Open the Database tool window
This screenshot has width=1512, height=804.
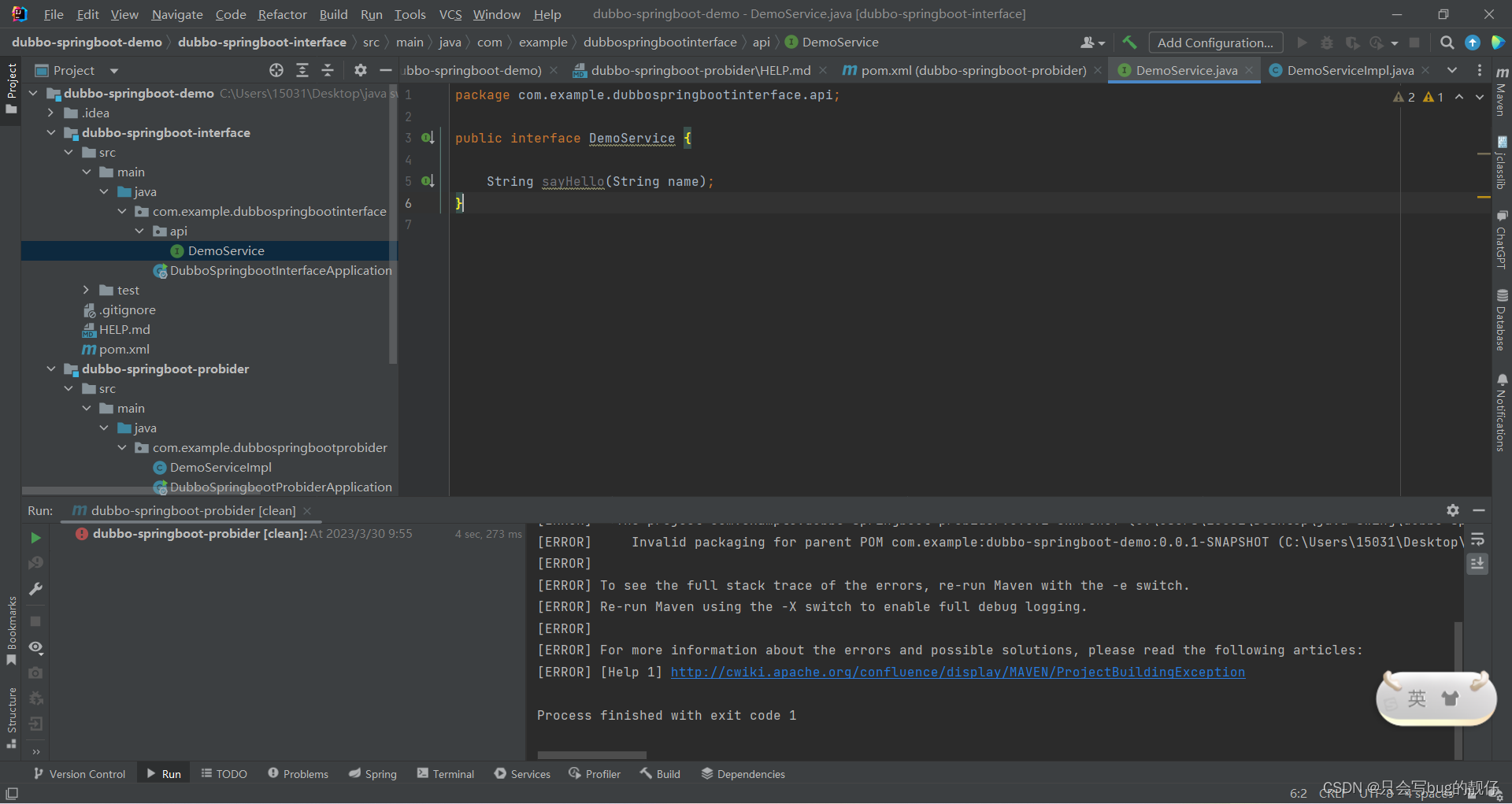(1502, 320)
